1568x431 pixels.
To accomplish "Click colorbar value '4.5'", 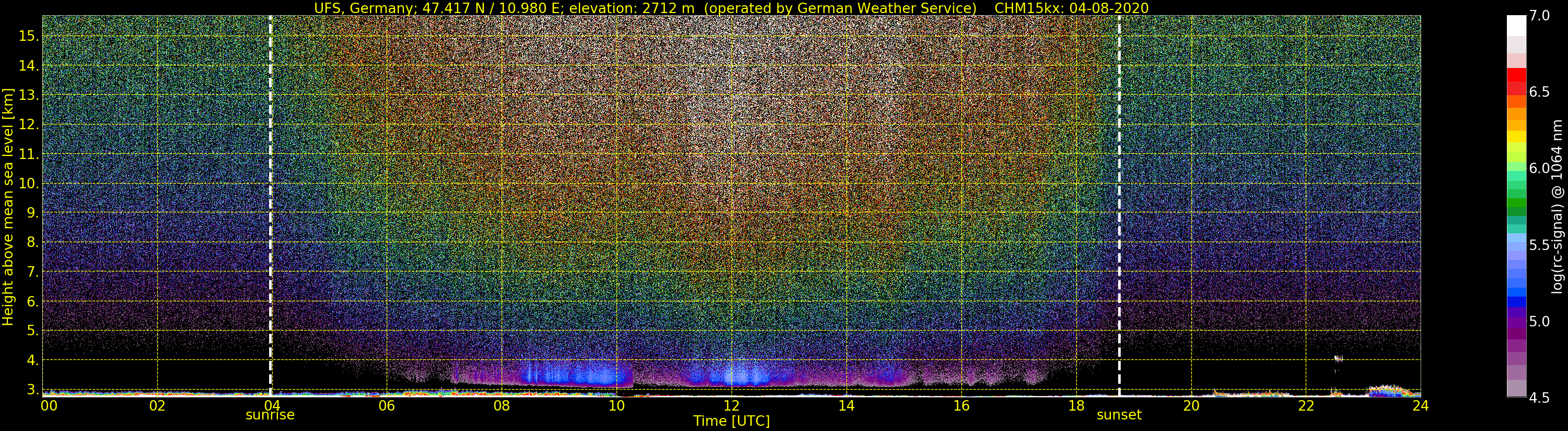I will click(1539, 398).
